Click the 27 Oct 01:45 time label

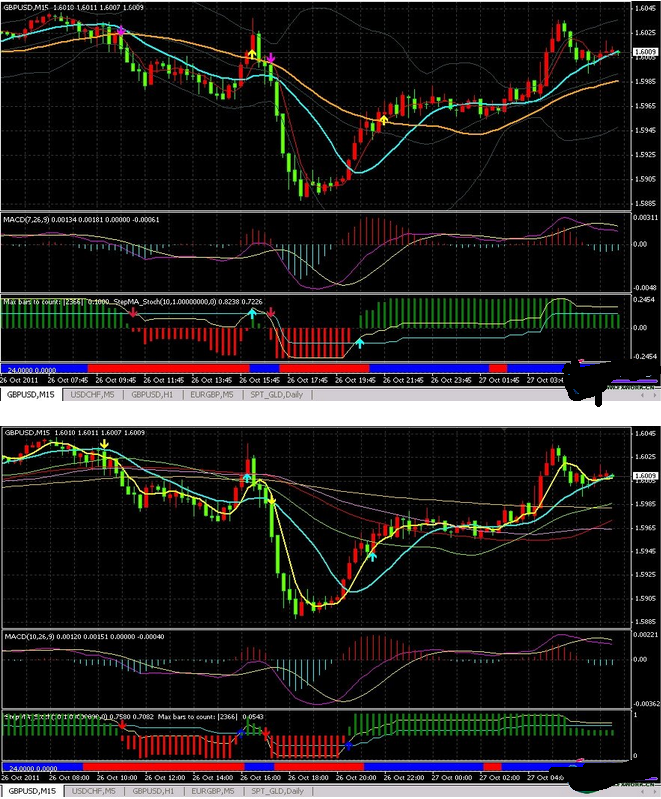tap(499, 380)
